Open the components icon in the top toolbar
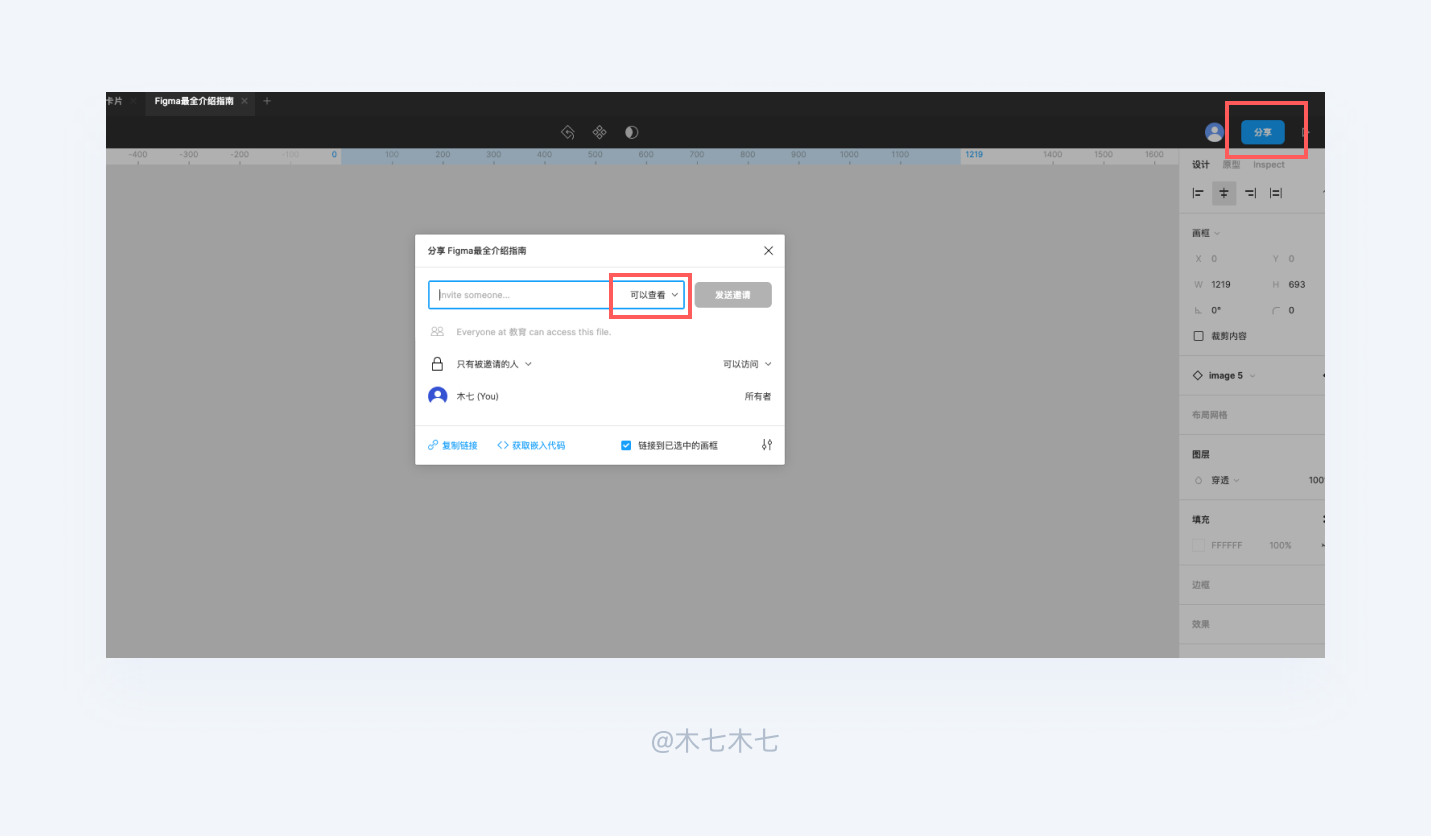Image resolution: width=1431 pixels, height=836 pixels. coord(599,132)
